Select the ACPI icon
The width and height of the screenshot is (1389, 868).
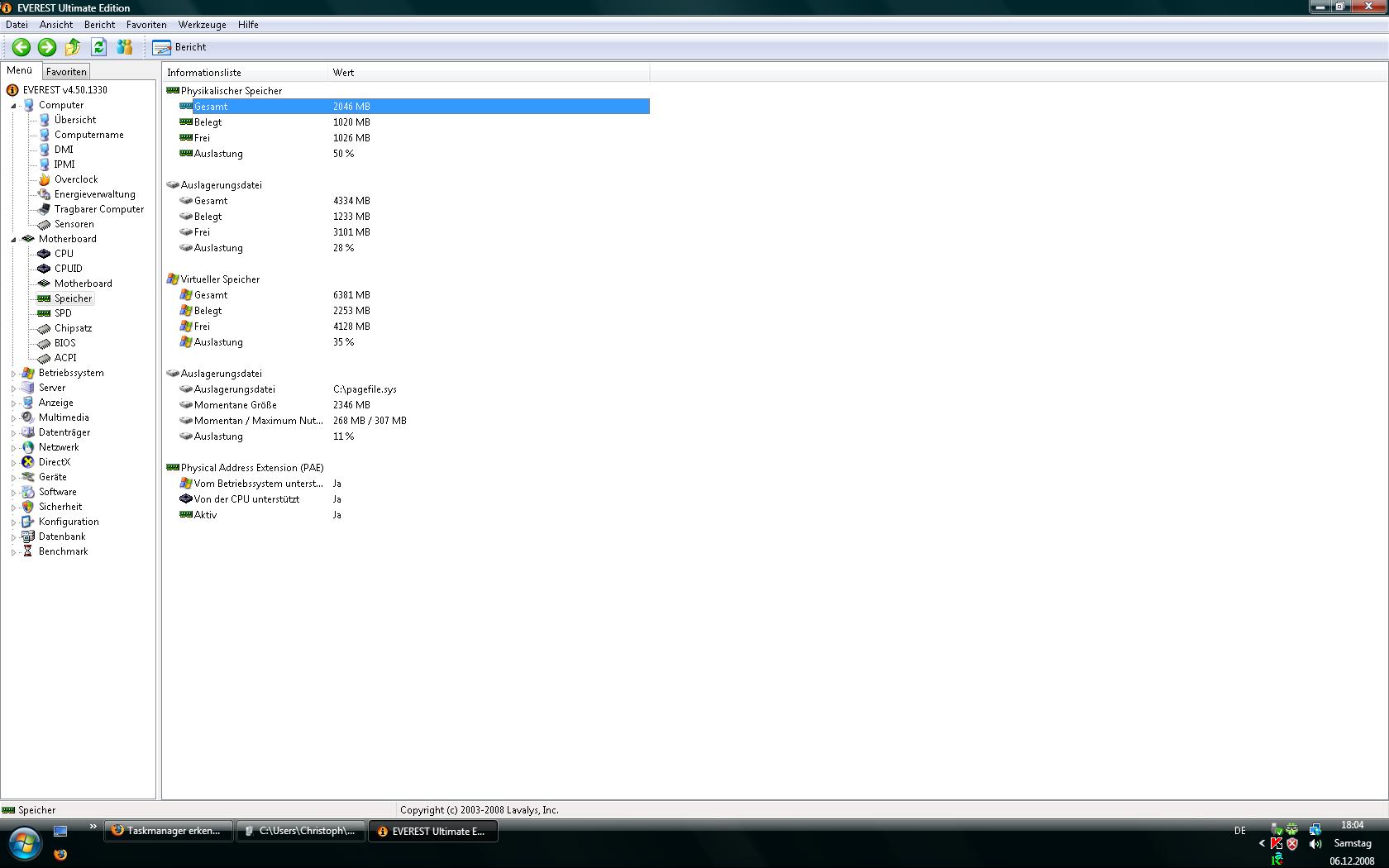(45, 358)
